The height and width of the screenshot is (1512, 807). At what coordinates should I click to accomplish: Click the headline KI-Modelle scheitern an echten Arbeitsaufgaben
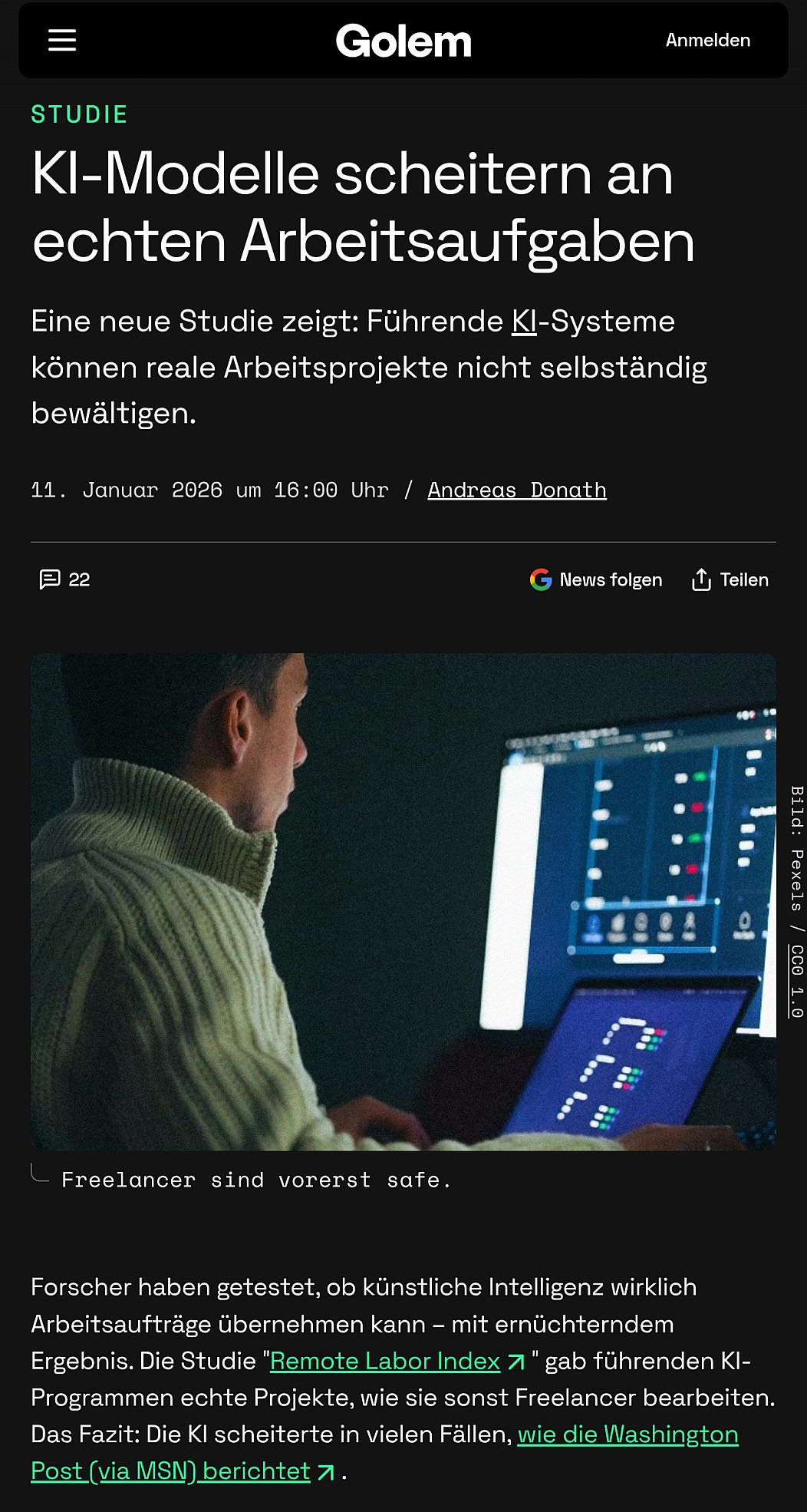coord(364,207)
